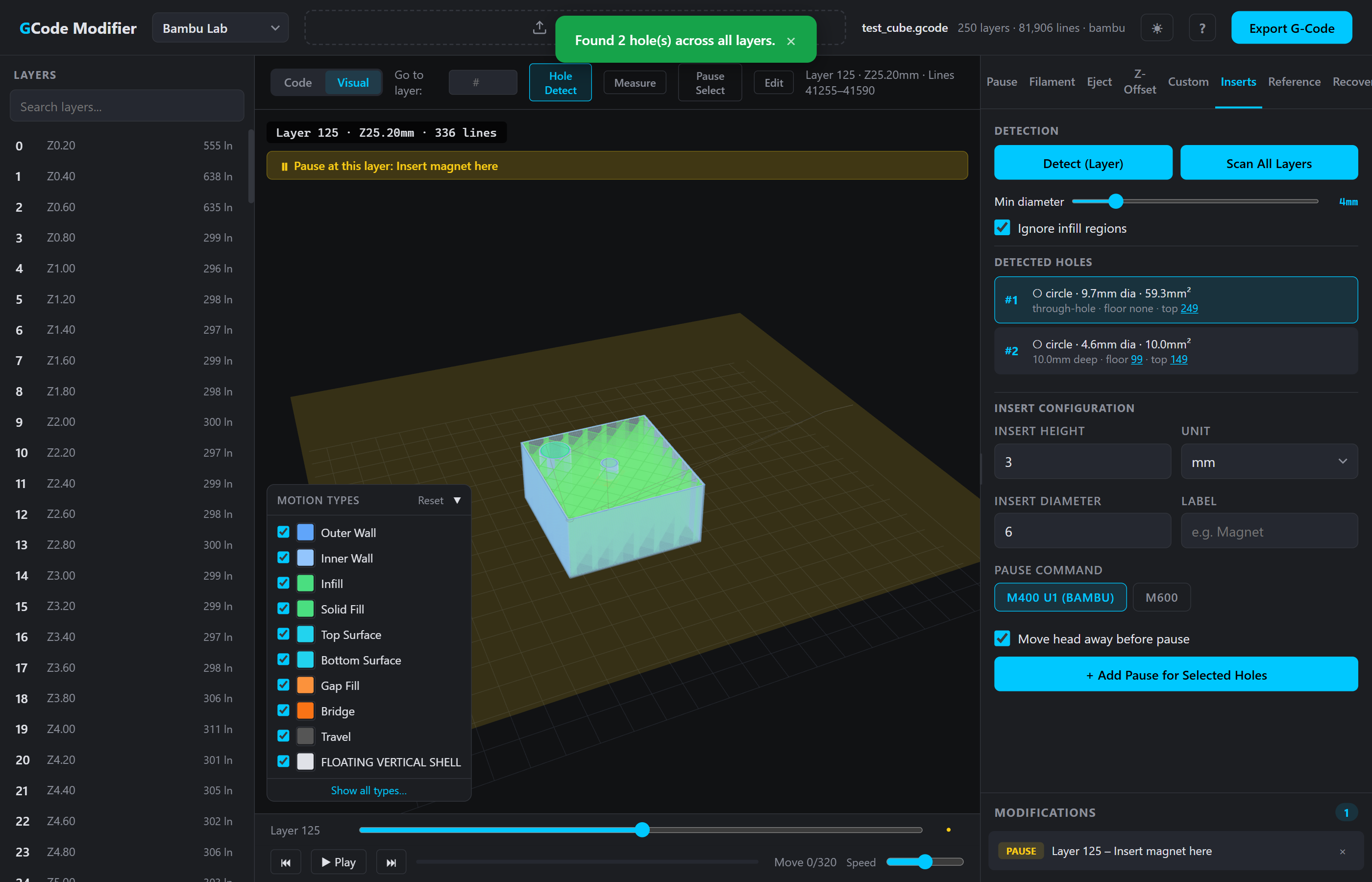Jump to top layer 149 link
The width and height of the screenshot is (1372, 882).
tap(1178, 360)
